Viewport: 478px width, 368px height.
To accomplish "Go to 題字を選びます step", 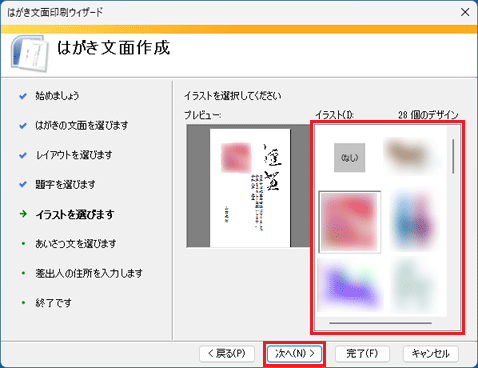I will (x=65, y=185).
